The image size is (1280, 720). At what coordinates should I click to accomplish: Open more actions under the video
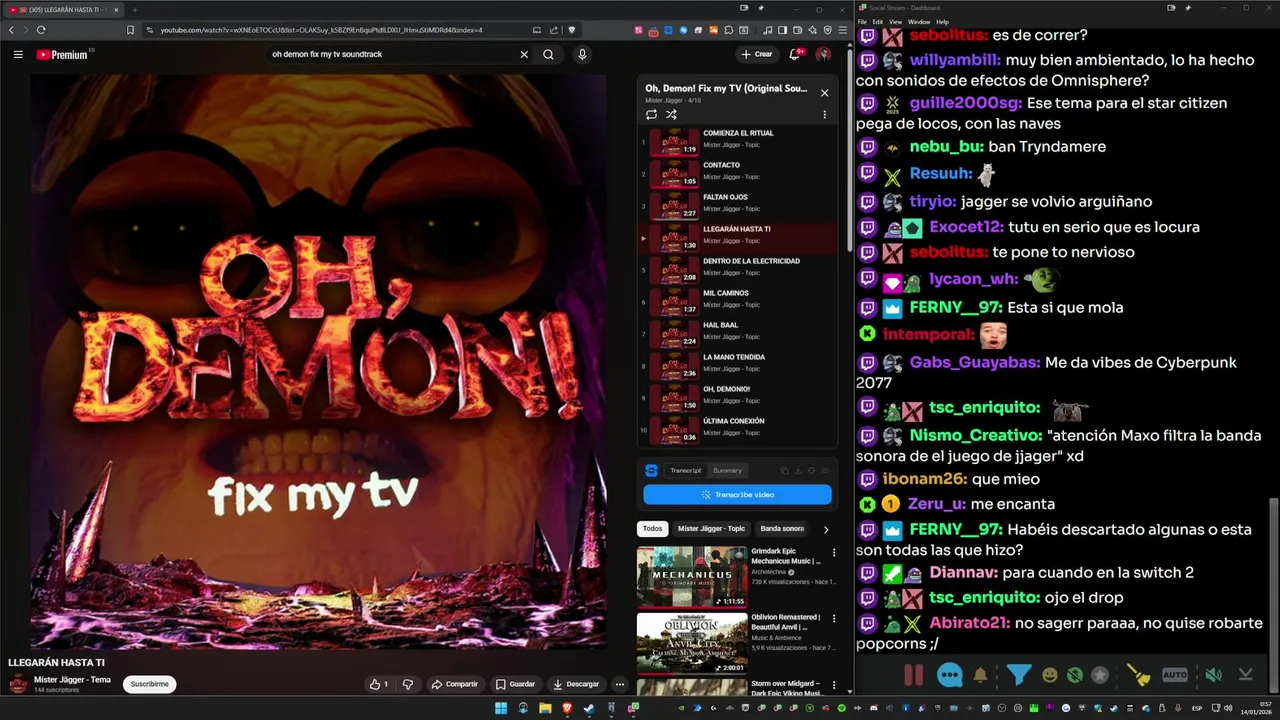pos(619,684)
